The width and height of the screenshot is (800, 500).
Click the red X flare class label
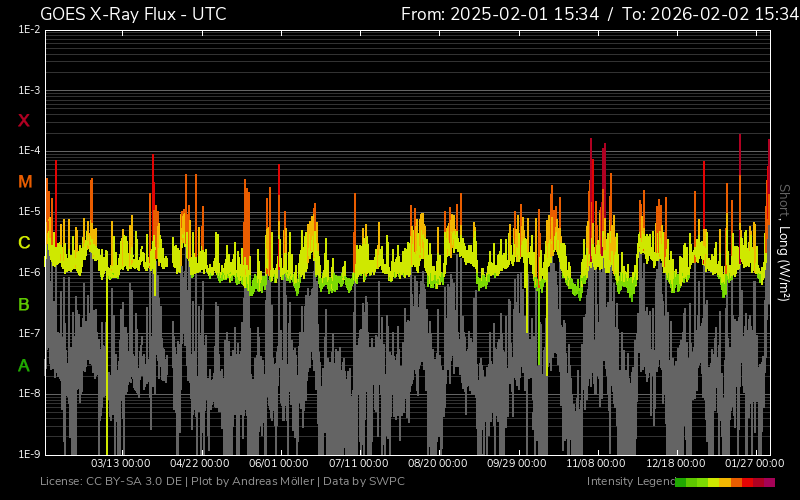(x=24, y=121)
